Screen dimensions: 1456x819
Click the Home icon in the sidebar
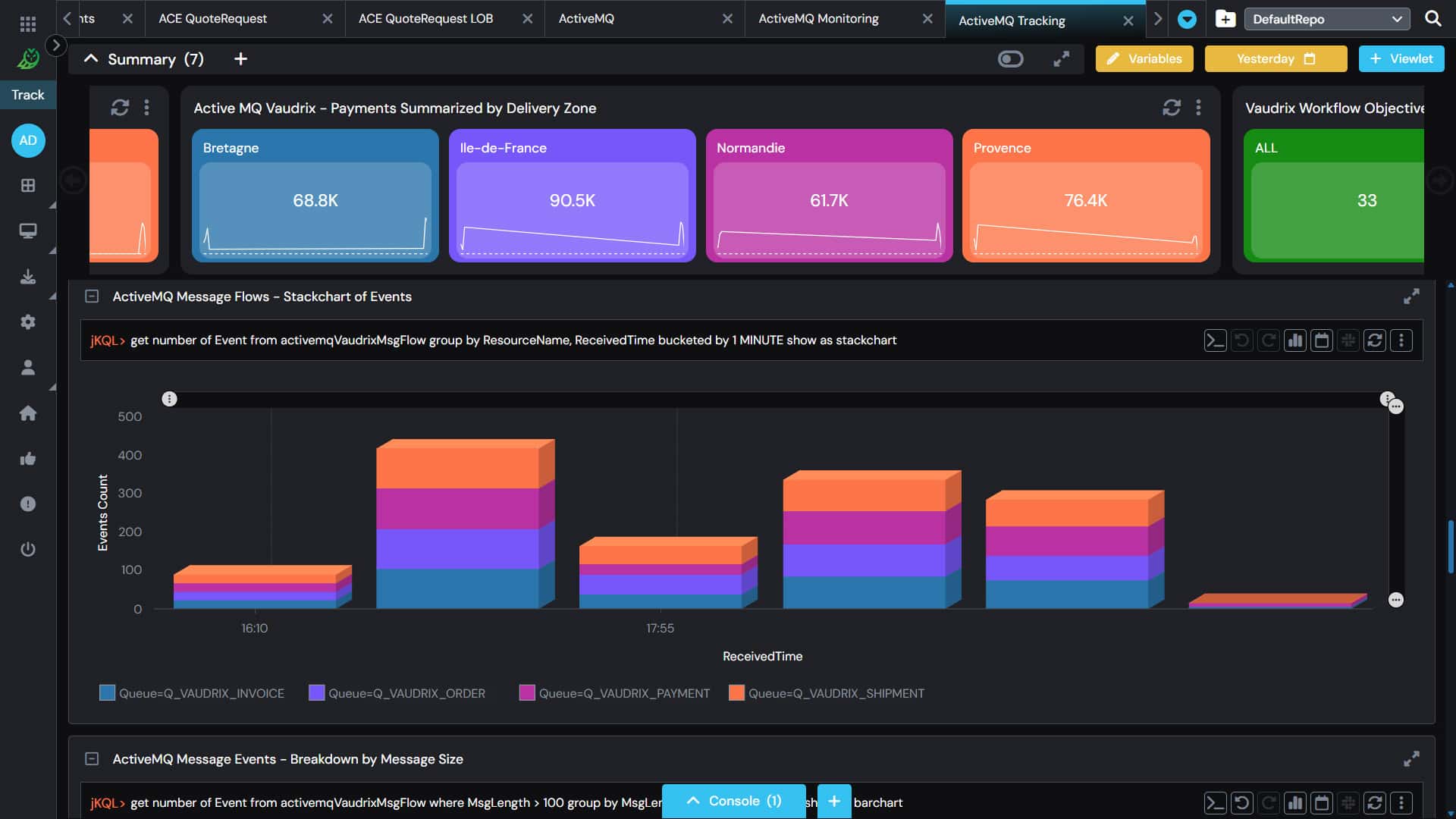tap(28, 413)
